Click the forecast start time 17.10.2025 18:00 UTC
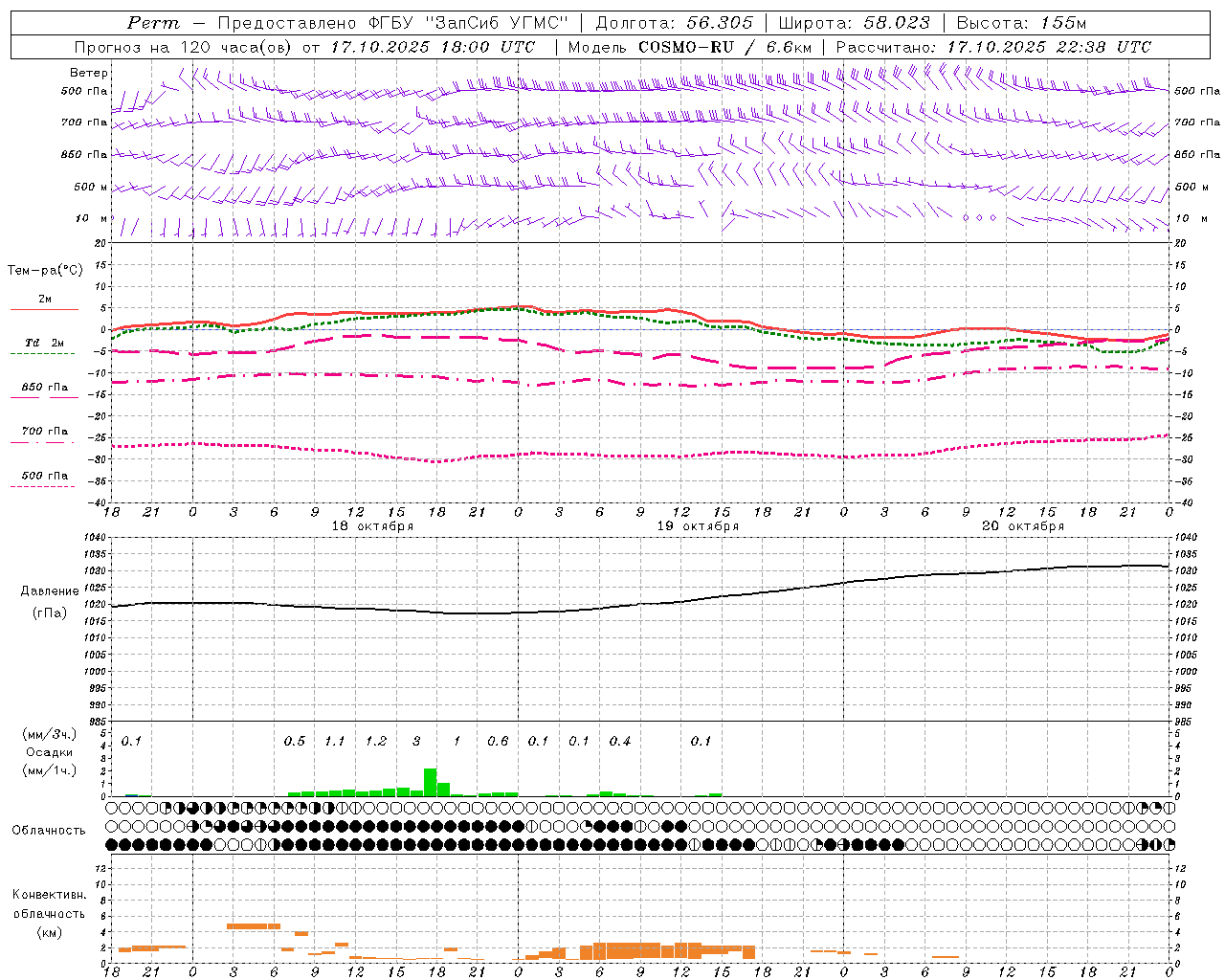Screen dimensions: 1225x980 click(433, 47)
